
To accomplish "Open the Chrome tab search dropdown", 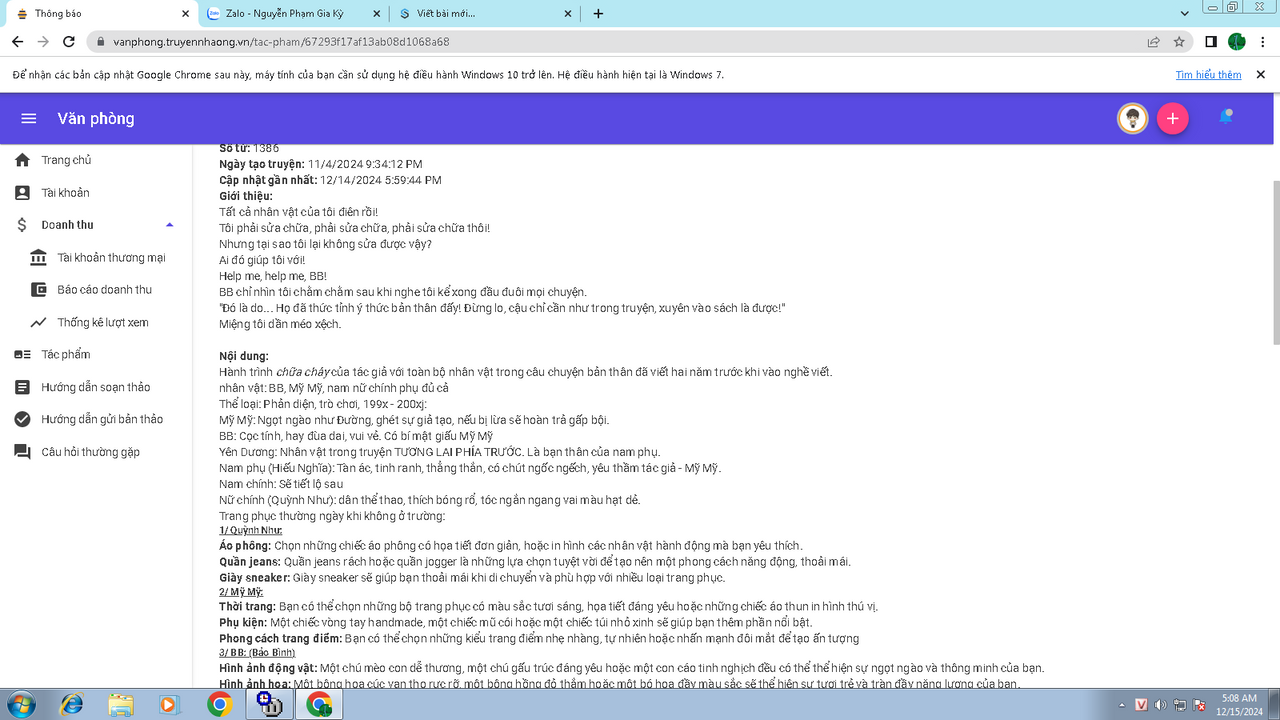I will 1184,13.
